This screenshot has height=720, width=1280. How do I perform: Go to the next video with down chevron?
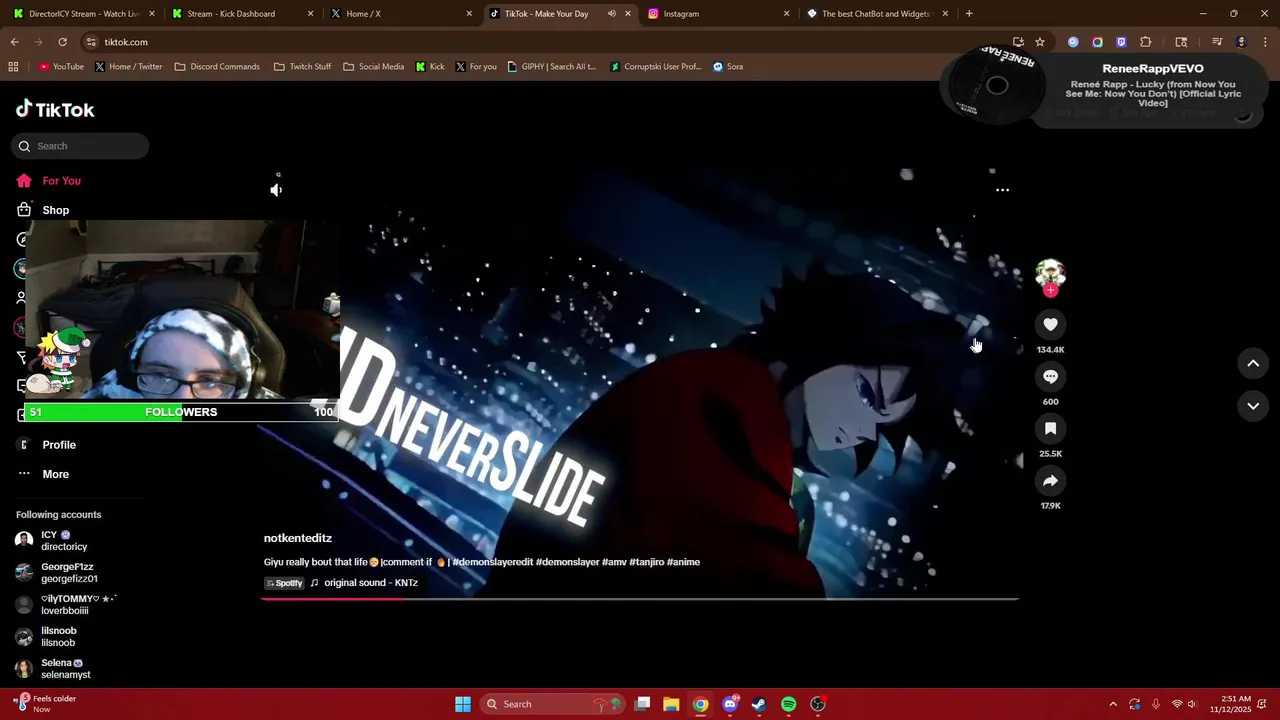click(x=1253, y=406)
